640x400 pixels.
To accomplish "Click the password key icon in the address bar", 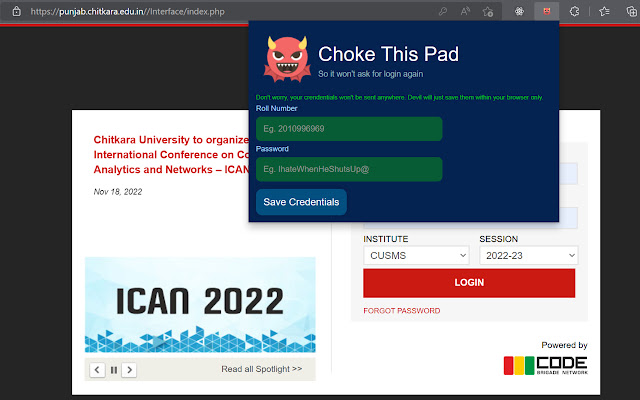I will pyautogui.click(x=443, y=11).
